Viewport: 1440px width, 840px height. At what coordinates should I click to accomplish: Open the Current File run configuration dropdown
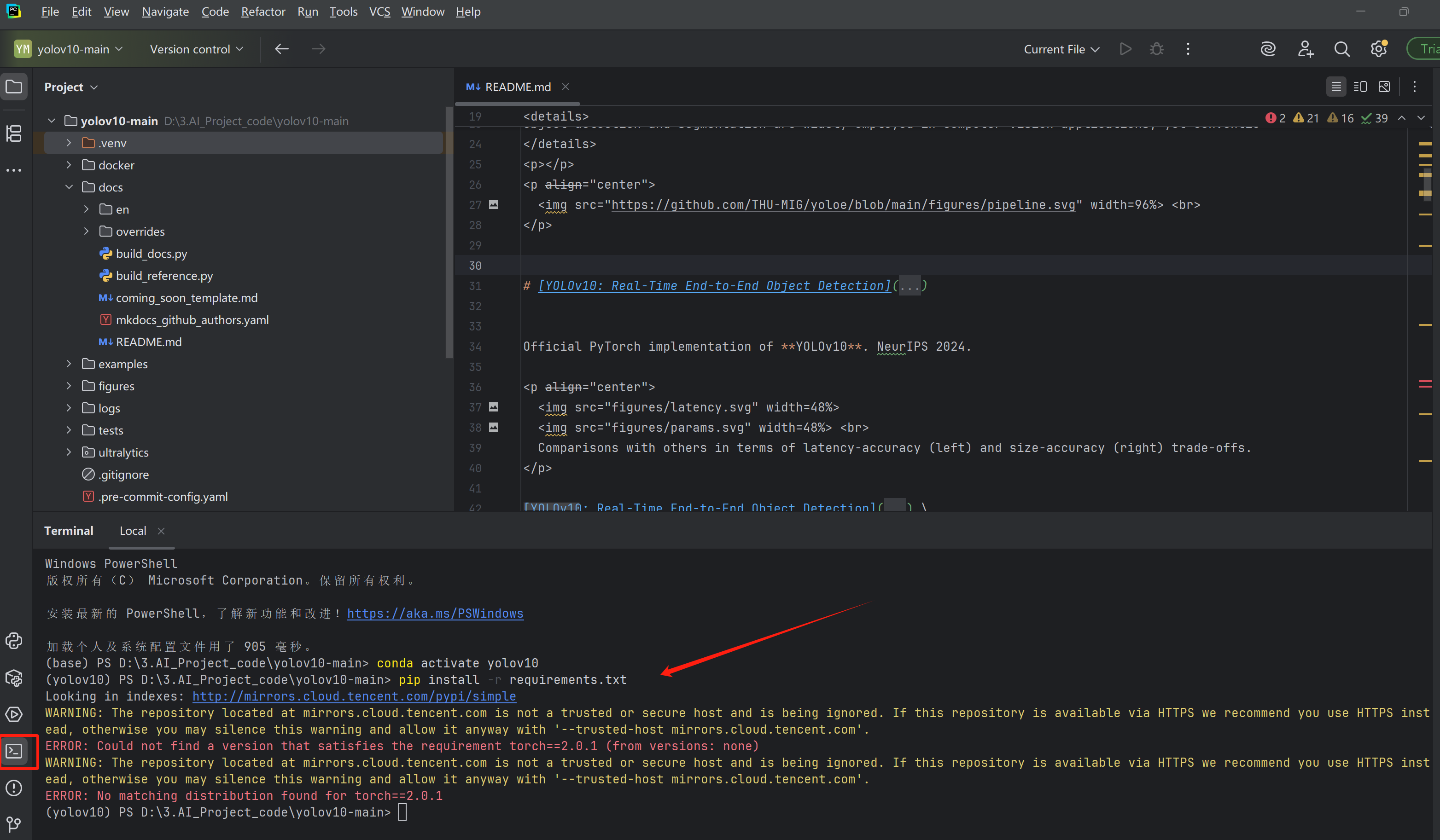(x=1061, y=48)
